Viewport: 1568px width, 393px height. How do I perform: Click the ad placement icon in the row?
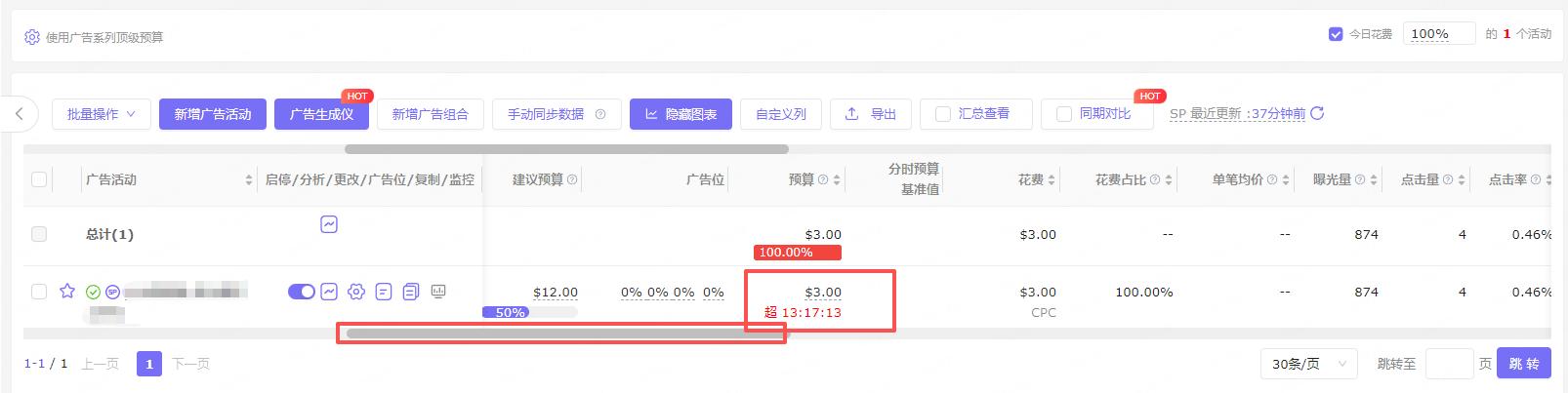pyautogui.click(x=384, y=291)
